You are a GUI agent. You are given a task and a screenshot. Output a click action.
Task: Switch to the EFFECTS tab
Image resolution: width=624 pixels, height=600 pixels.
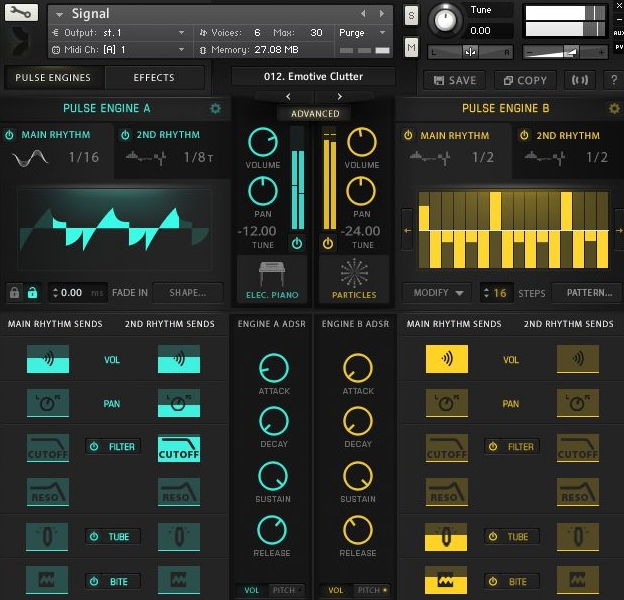153,78
